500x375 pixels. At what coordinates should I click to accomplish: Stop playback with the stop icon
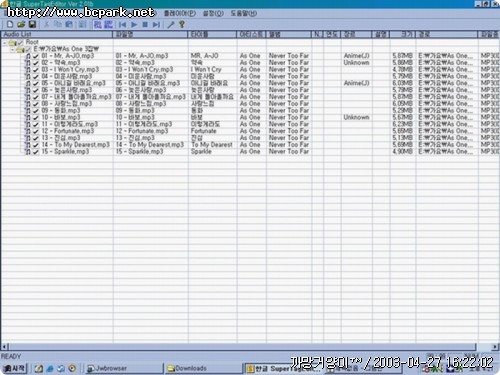pyautogui.click(x=145, y=24)
